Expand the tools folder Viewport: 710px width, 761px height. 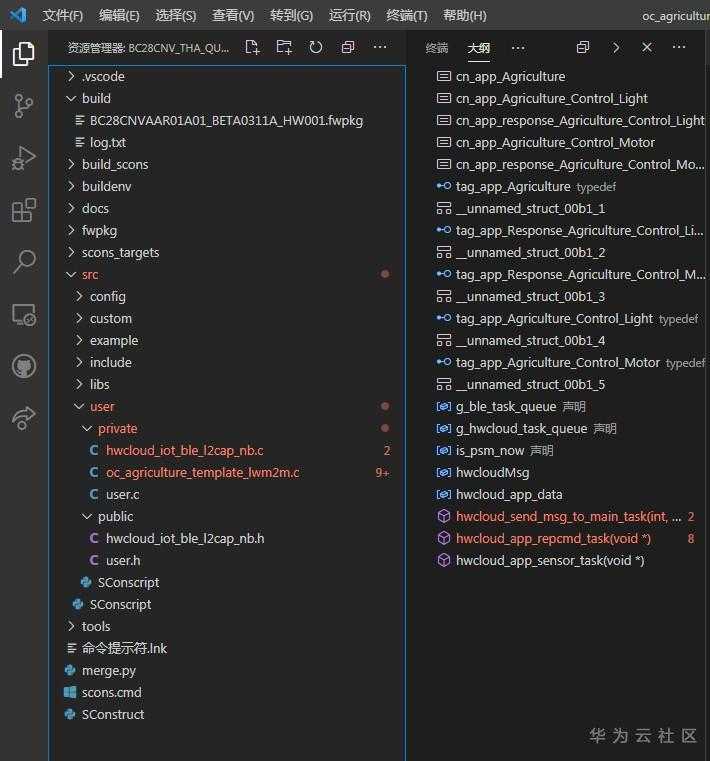coord(228,627)
